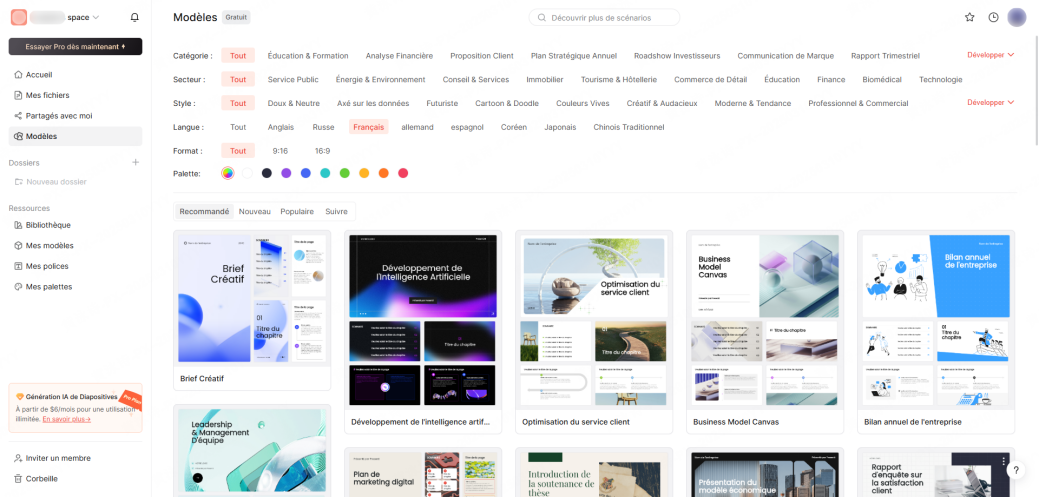Click the Mes palettes palette icon
1039x497 pixels.
[19, 287]
